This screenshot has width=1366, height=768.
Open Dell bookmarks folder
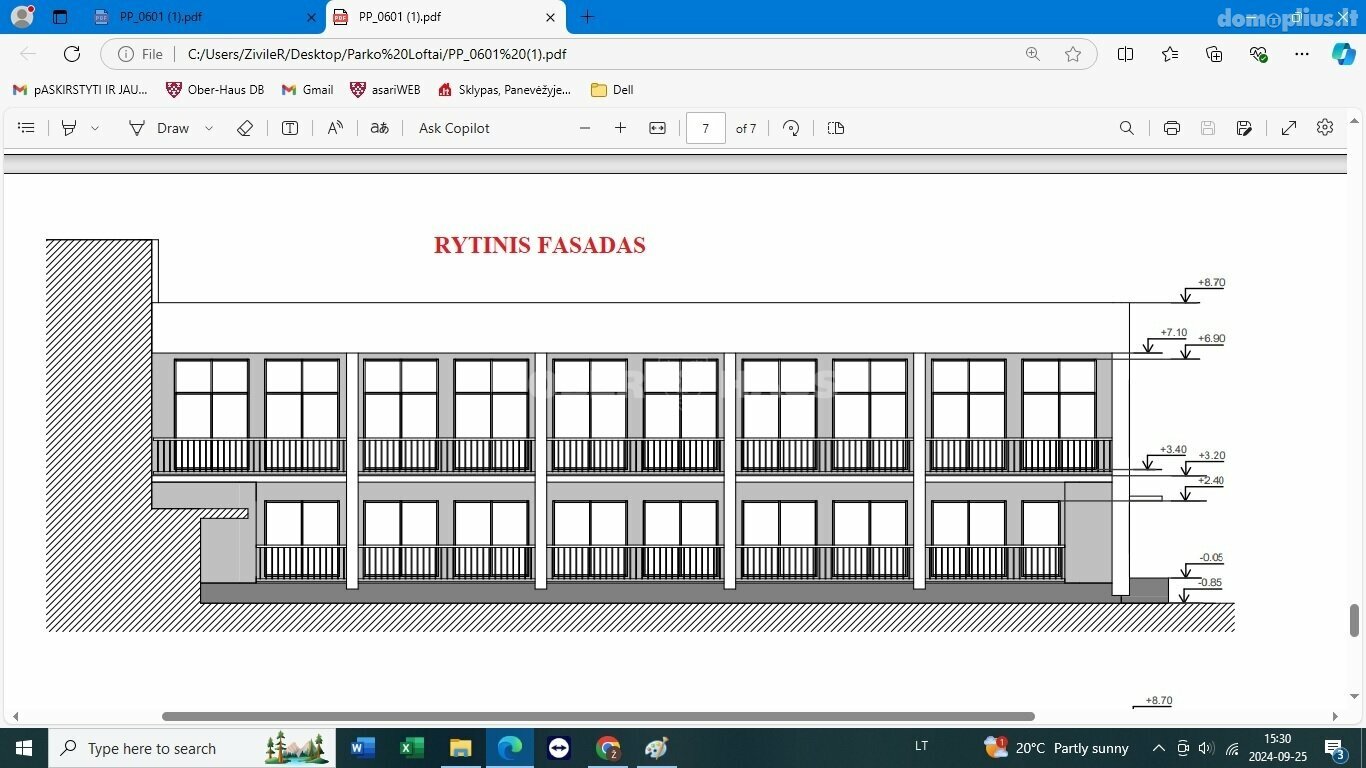612,90
